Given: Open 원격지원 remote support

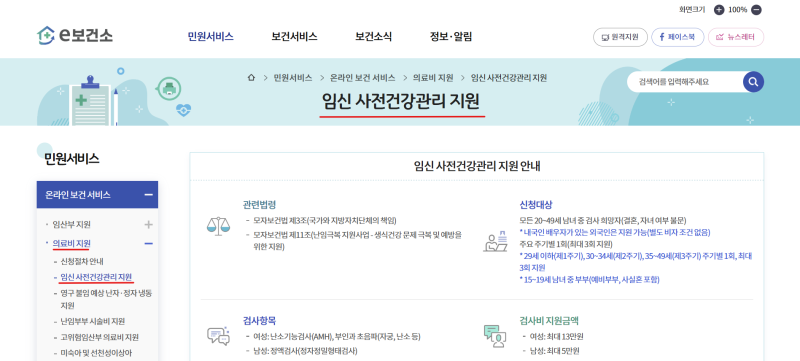Looking at the screenshot, I should [x=620, y=37].
